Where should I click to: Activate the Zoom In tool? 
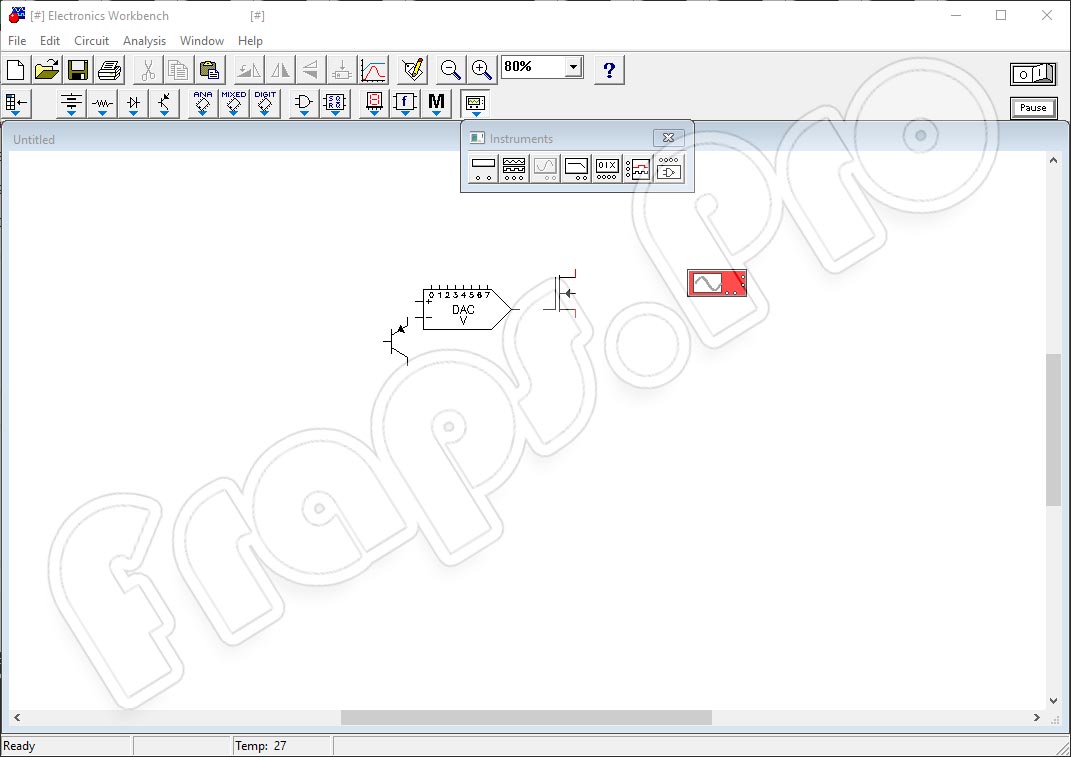[x=481, y=69]
